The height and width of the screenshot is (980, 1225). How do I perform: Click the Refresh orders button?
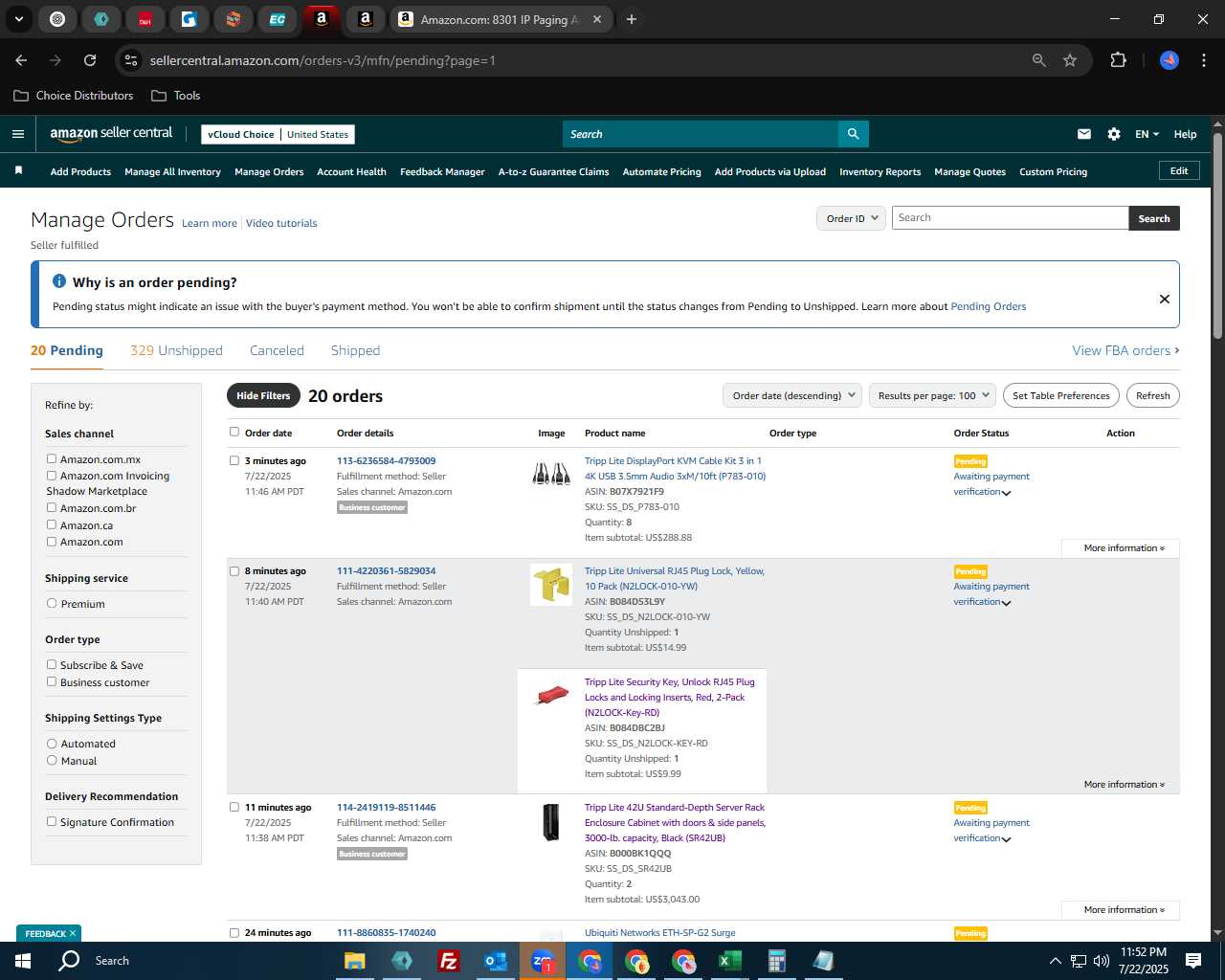[x=1152, y=395]
